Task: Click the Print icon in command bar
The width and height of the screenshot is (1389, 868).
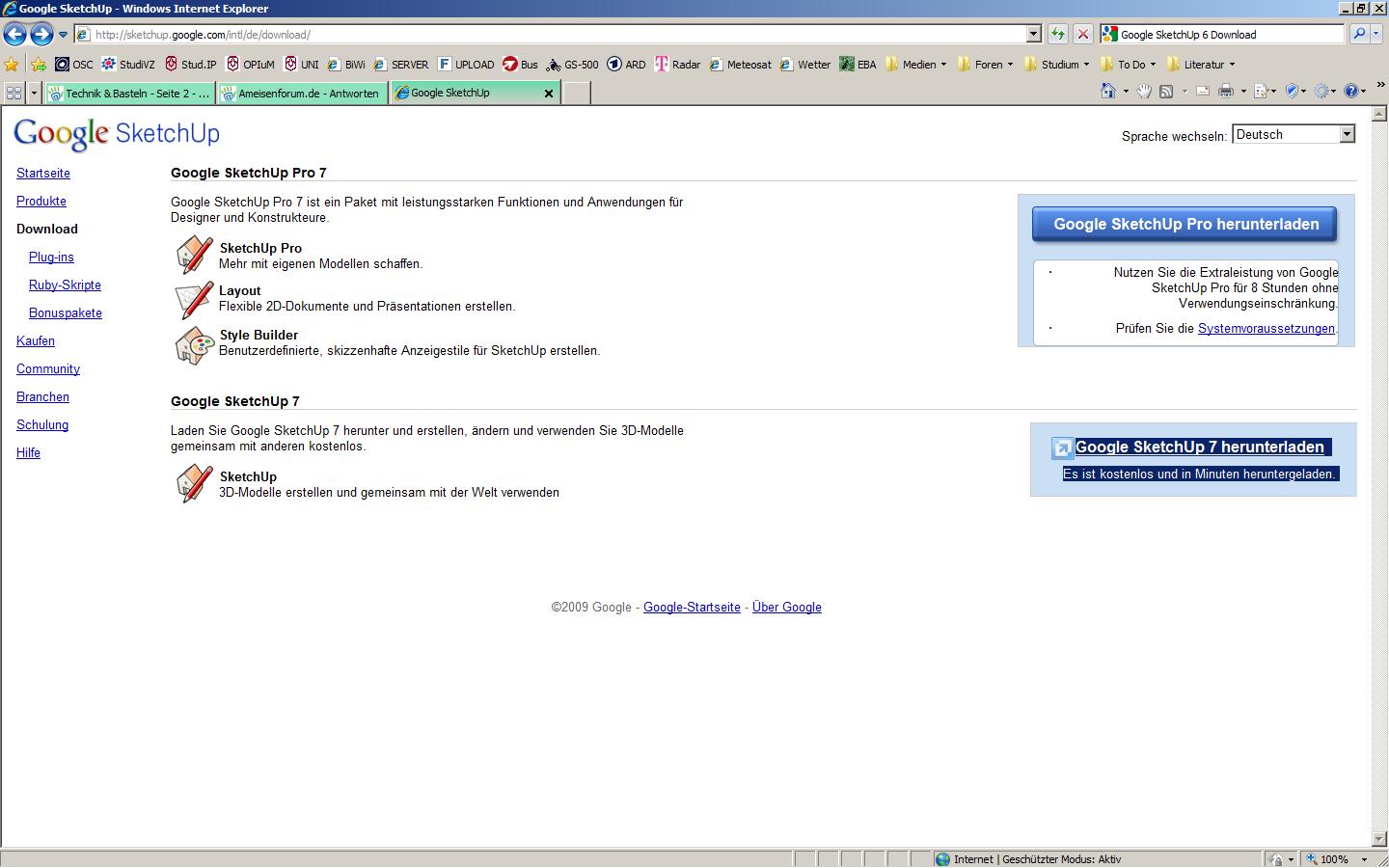Action: point(1226,92)
